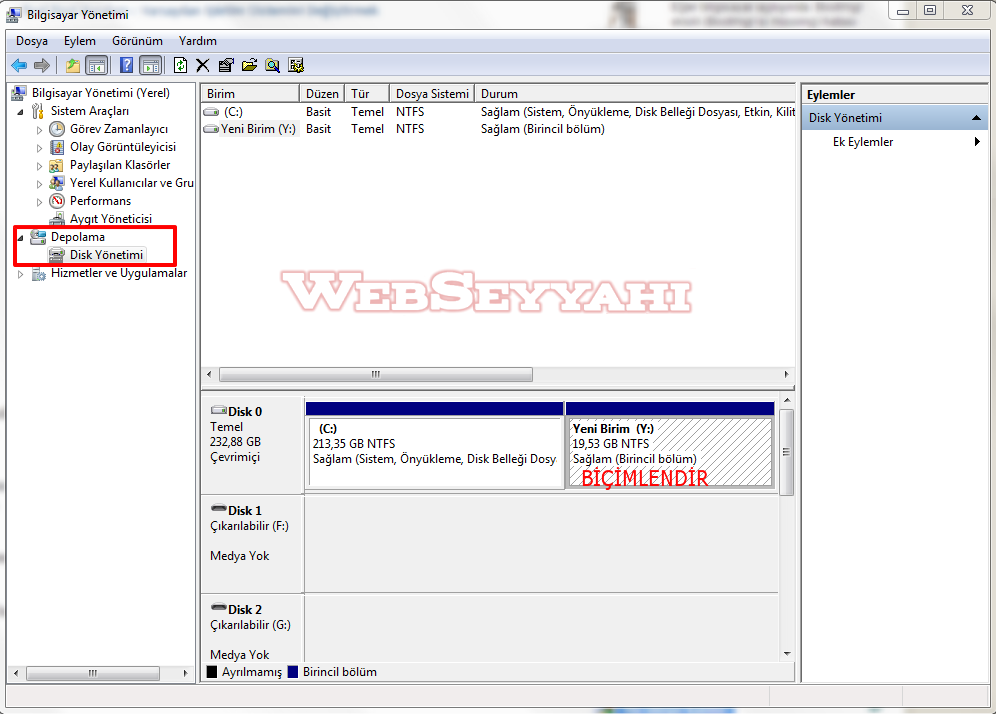Expand Yerel Kullanıcılar ve Gruplar node

click(x=39, y=184)
